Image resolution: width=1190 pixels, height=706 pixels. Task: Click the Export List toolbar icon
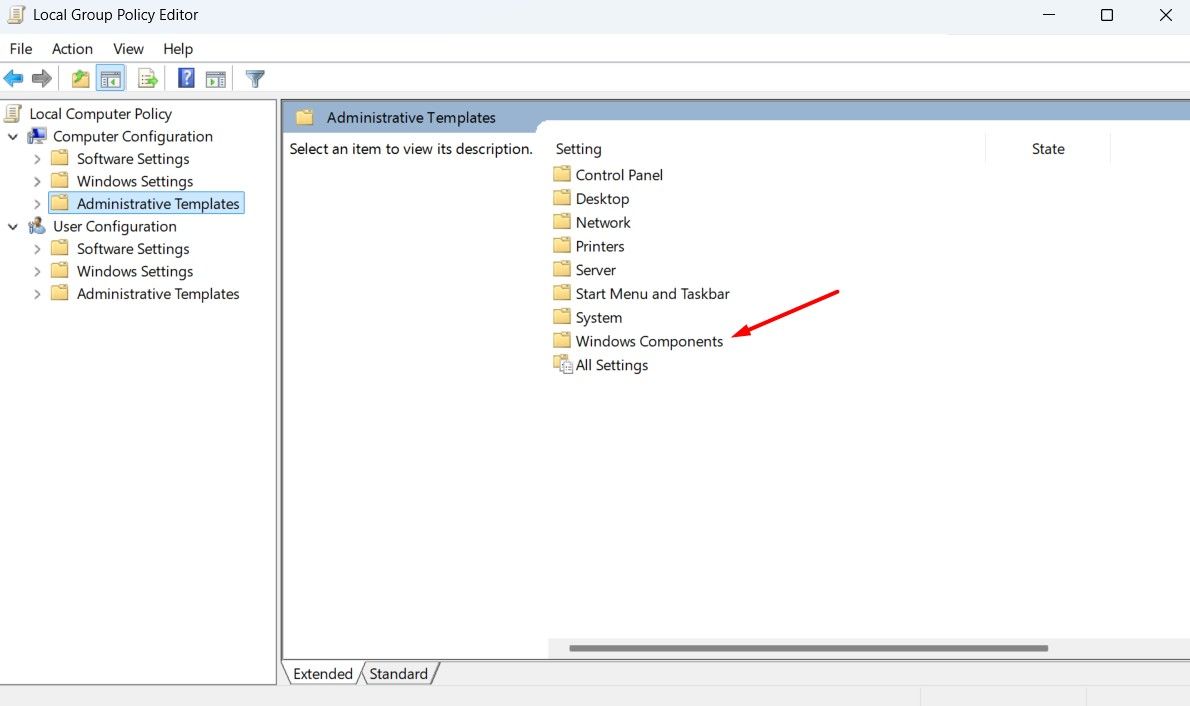(x=147, y=78)
